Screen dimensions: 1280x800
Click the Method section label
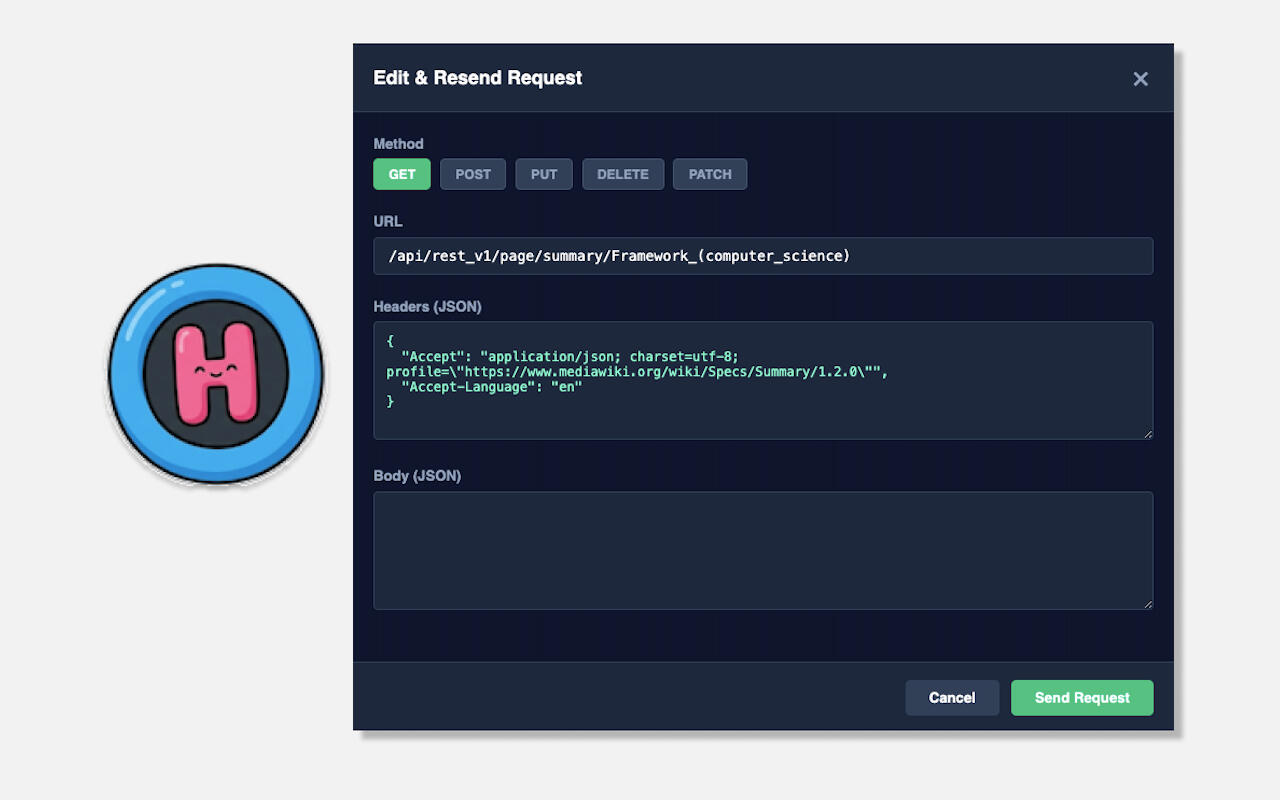coord(398,143)
